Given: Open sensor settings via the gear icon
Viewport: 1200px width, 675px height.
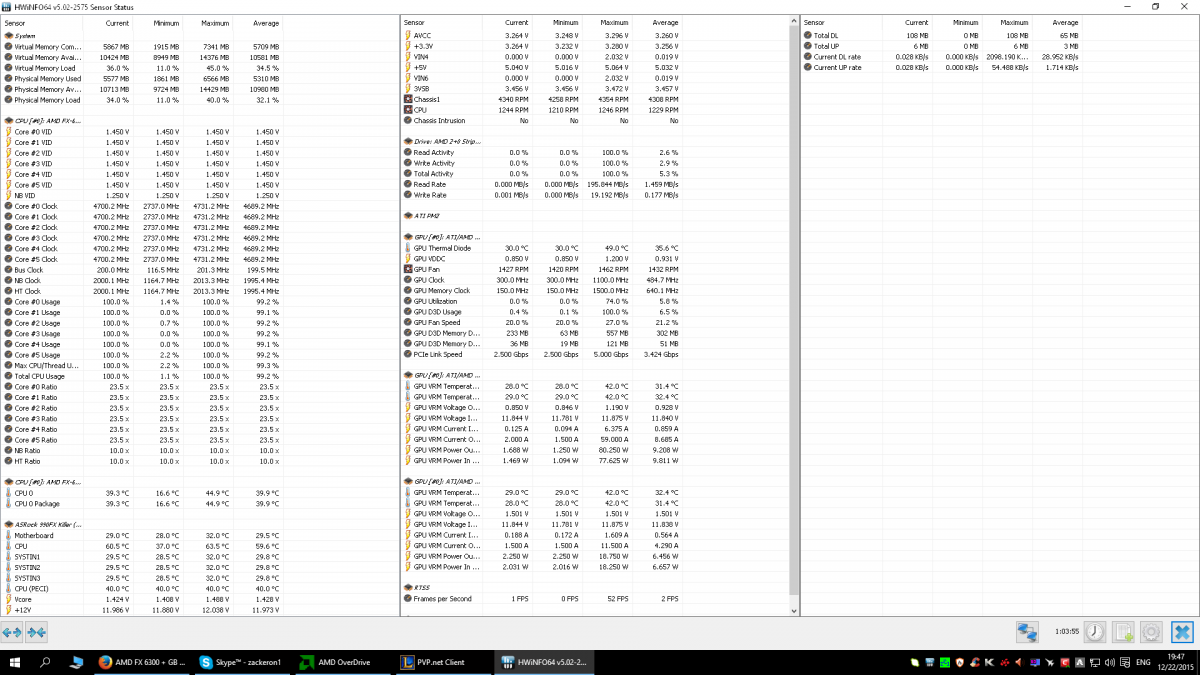Looking at the screenshot, I should pos(1152,632).
